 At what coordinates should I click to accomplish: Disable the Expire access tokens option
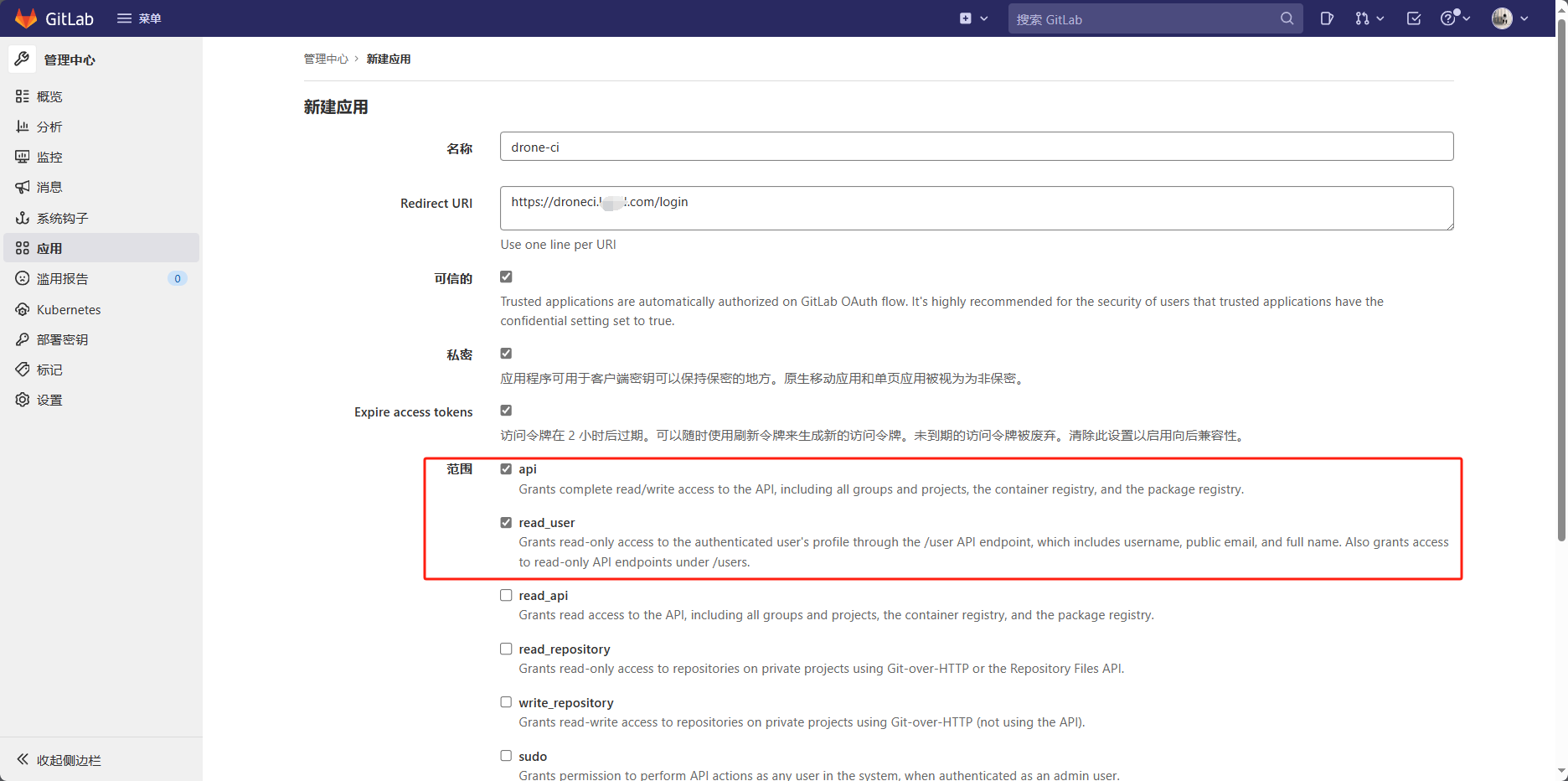click(506, 411)
